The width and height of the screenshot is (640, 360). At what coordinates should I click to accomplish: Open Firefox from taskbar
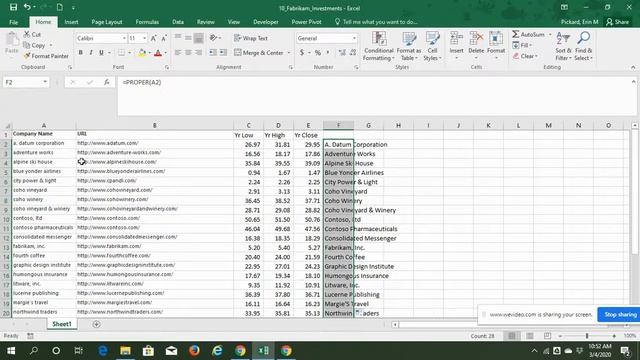click(194, 351)
